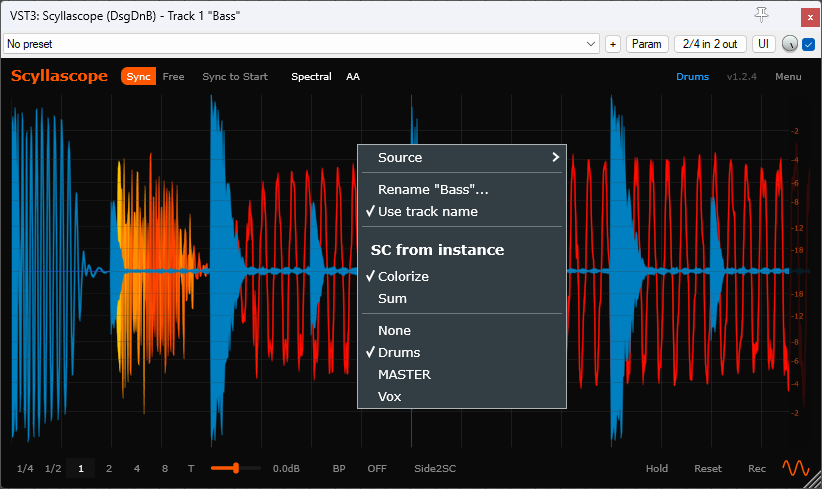Set time window to 2 bars
The width and height of the screenshot is (822, 489).
click(x=109, y=469)
